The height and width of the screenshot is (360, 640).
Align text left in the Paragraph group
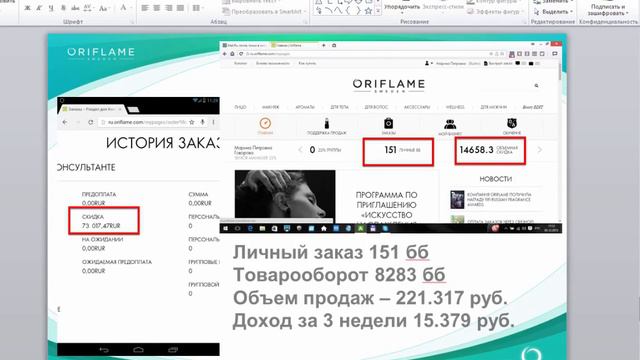144,8
